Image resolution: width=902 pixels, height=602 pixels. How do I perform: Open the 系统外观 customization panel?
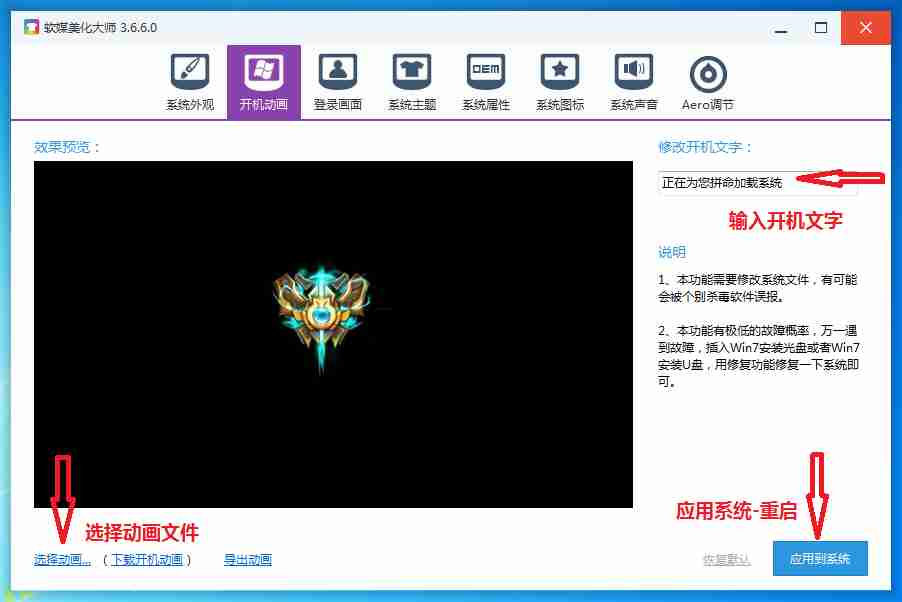click(x=189, y=80)
